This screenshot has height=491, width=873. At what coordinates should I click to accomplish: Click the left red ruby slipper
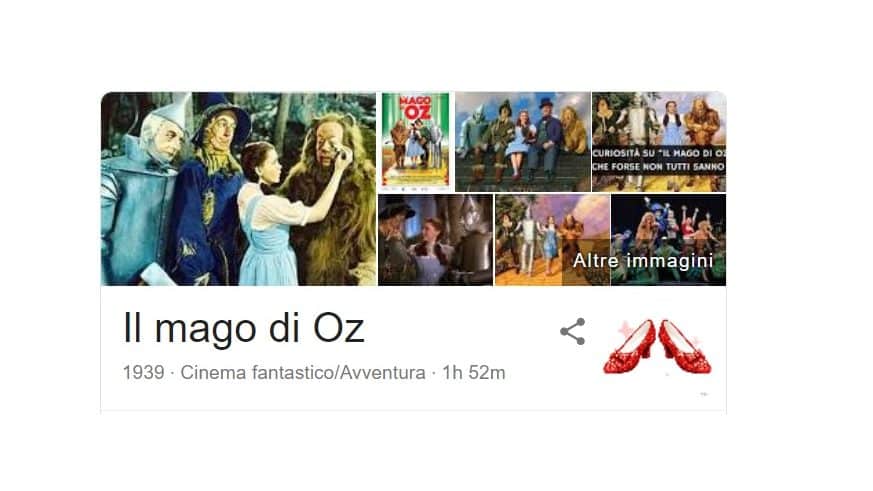pyautogui.click(x=630, y=346)
